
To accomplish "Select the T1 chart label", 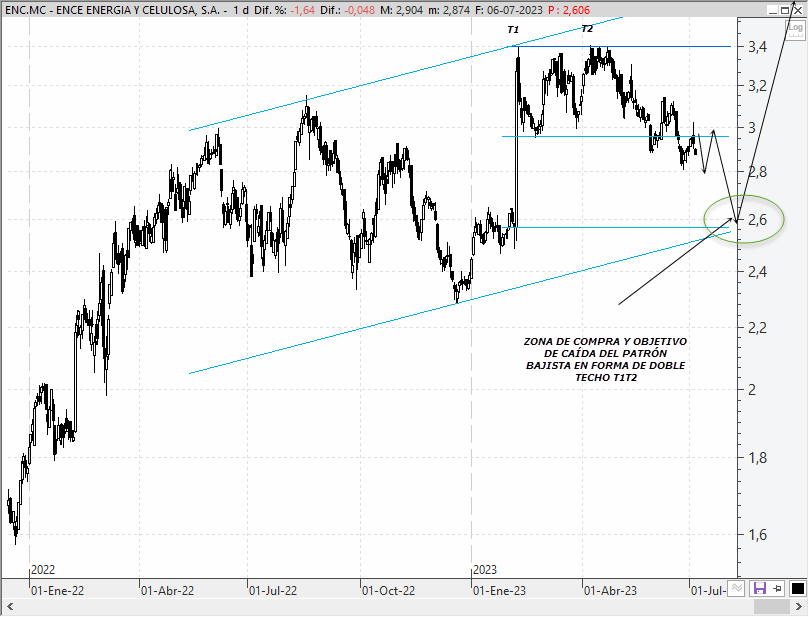I will 513,30.
